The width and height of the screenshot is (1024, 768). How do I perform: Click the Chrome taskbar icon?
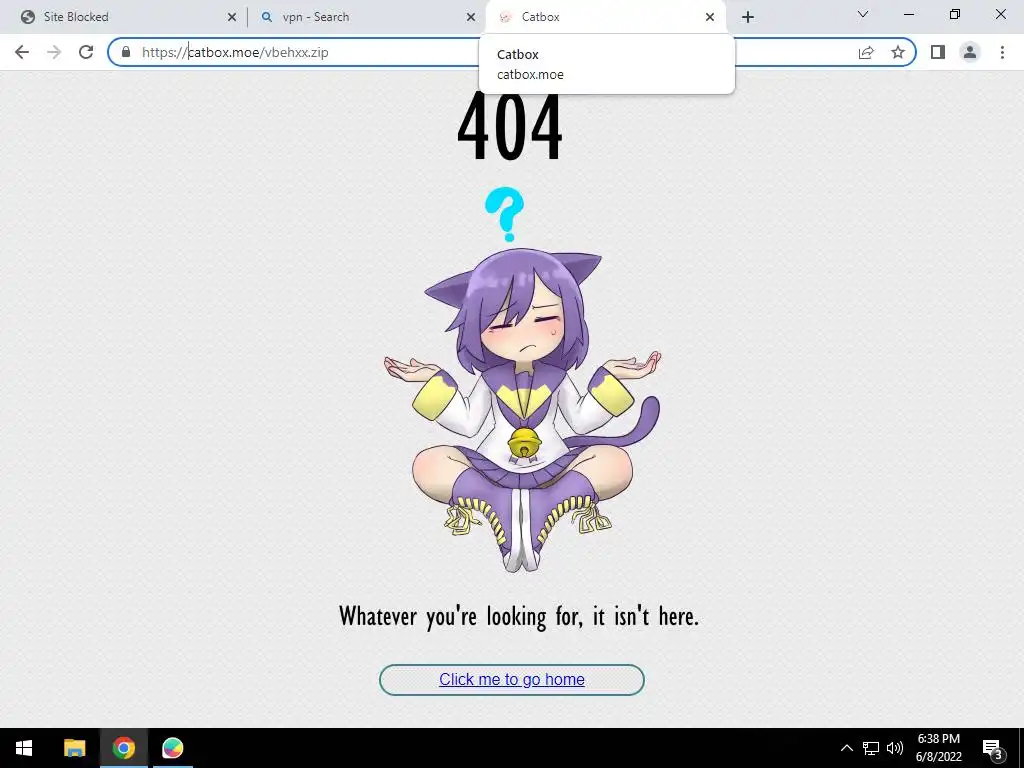click(x=123, y=748)
